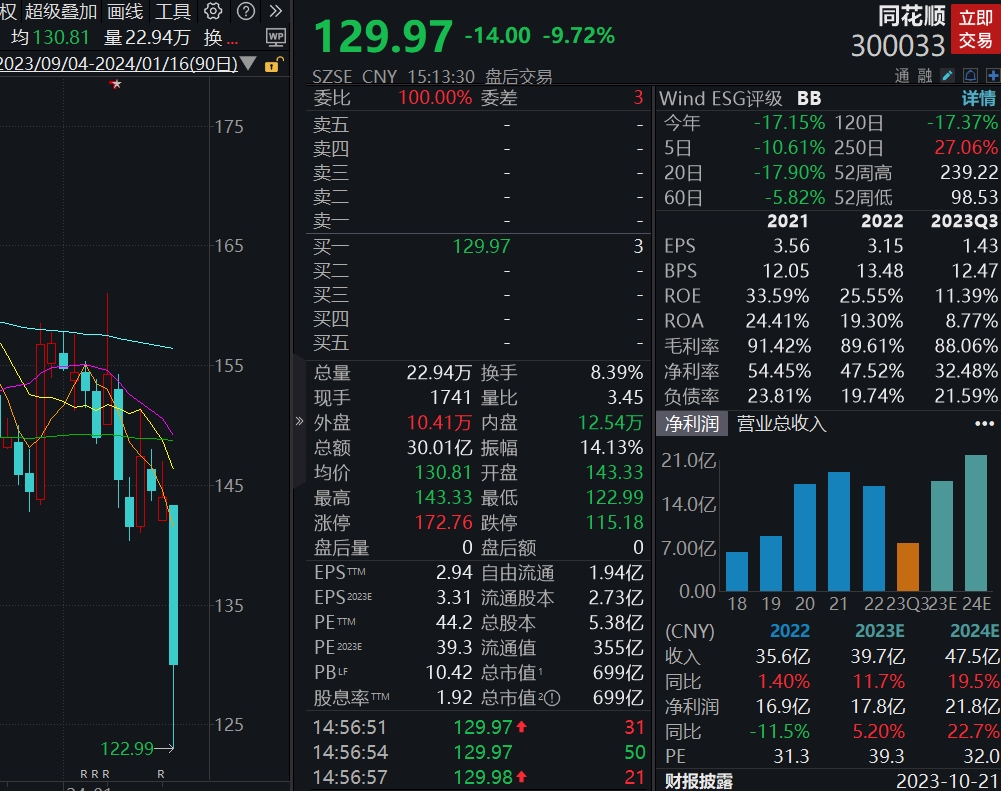
Task: Click the pencil note icon
Action: click(x=947, y=75)
